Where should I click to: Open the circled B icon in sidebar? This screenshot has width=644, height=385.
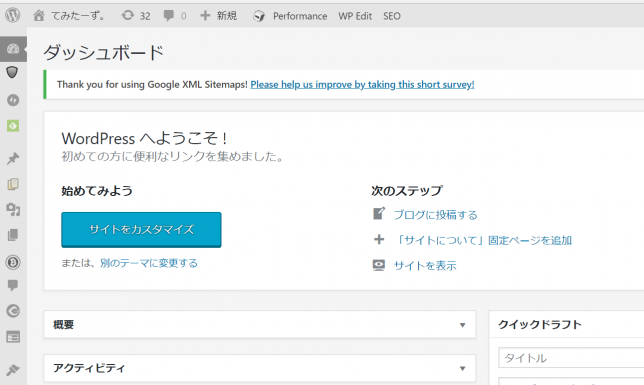(13, 262)
